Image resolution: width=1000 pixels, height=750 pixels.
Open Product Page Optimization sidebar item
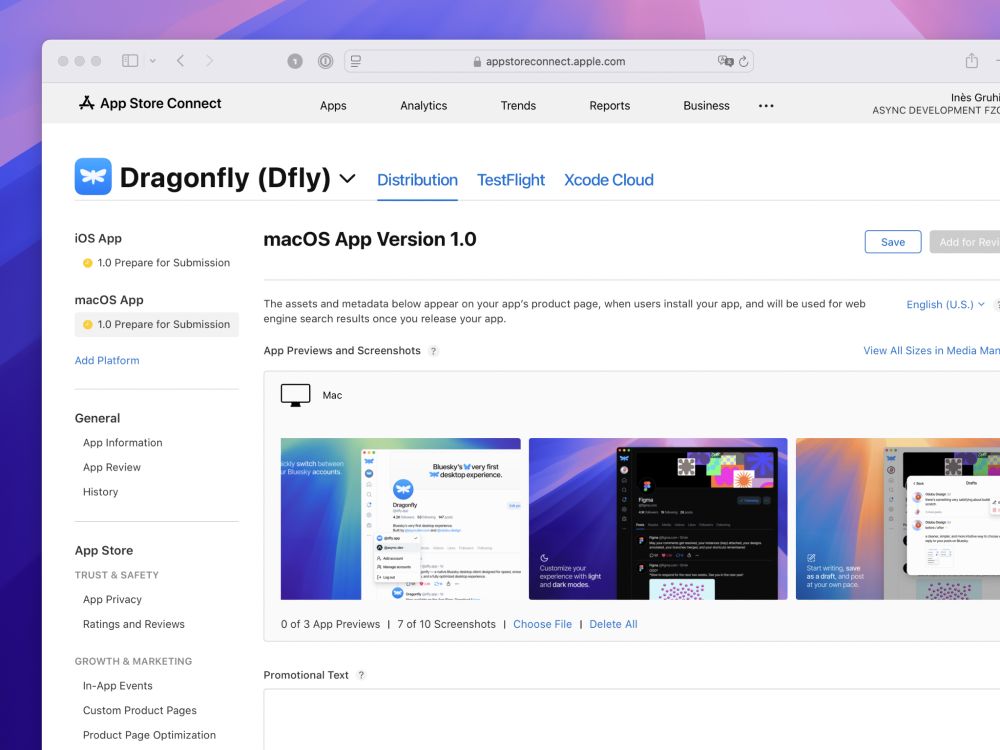pyautogui.click(x=149, y=735)
